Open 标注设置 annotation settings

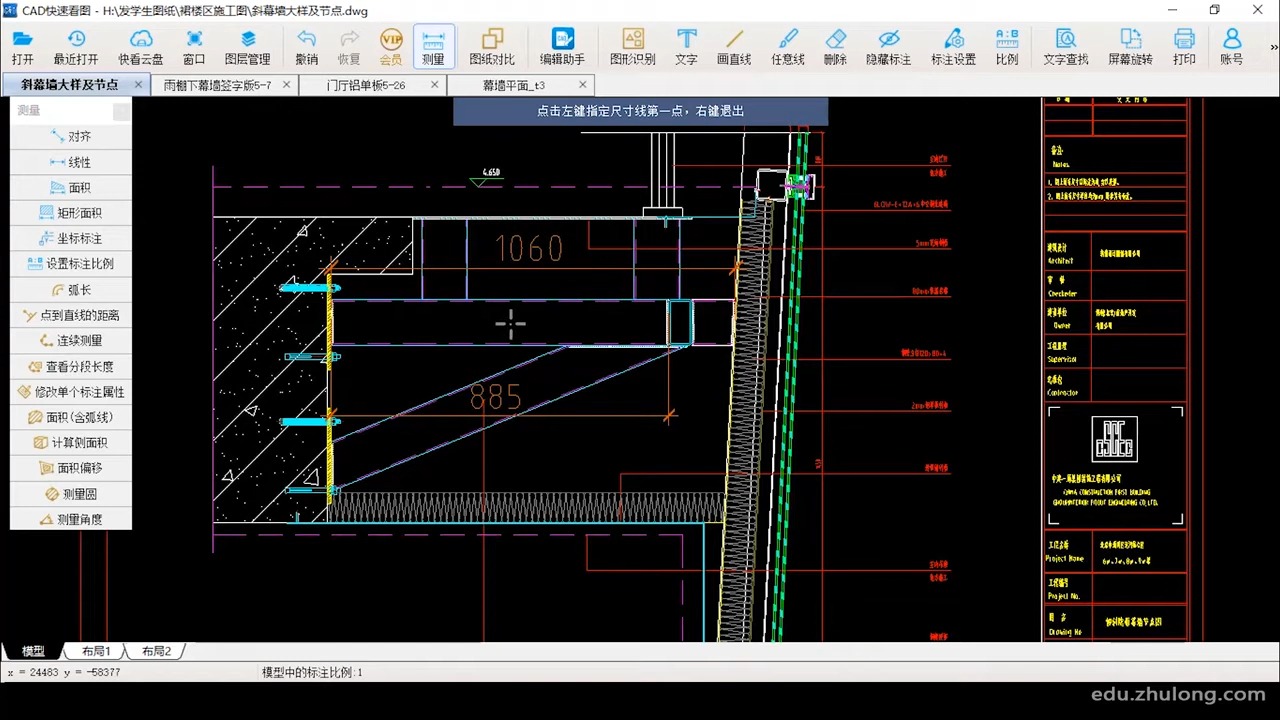click(x=953, y=47)
